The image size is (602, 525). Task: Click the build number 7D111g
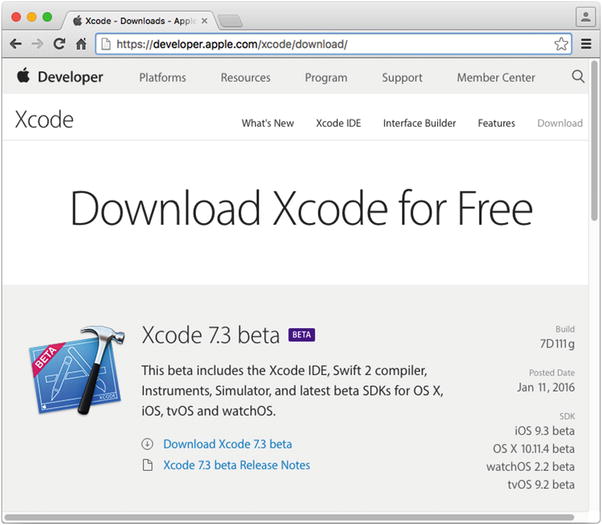point(557,344)
